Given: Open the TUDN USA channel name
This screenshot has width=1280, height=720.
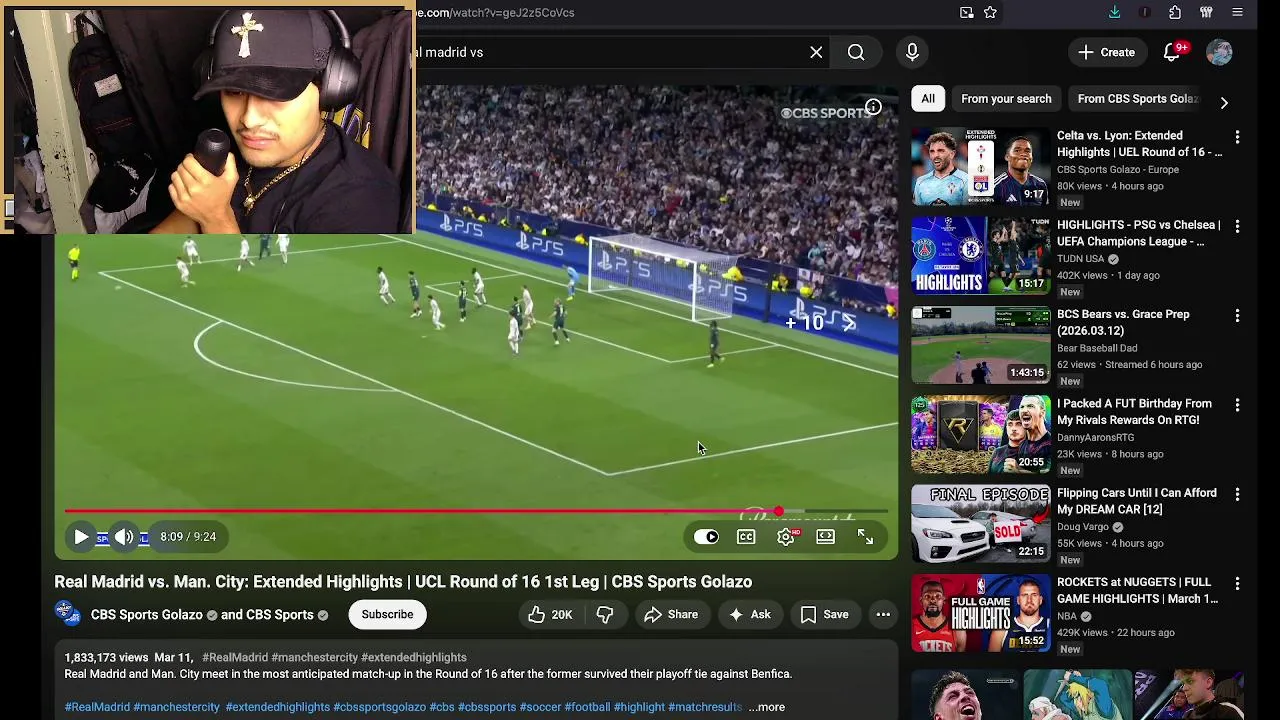Looking at the screenshot, I should click(x=1081, y=259).
